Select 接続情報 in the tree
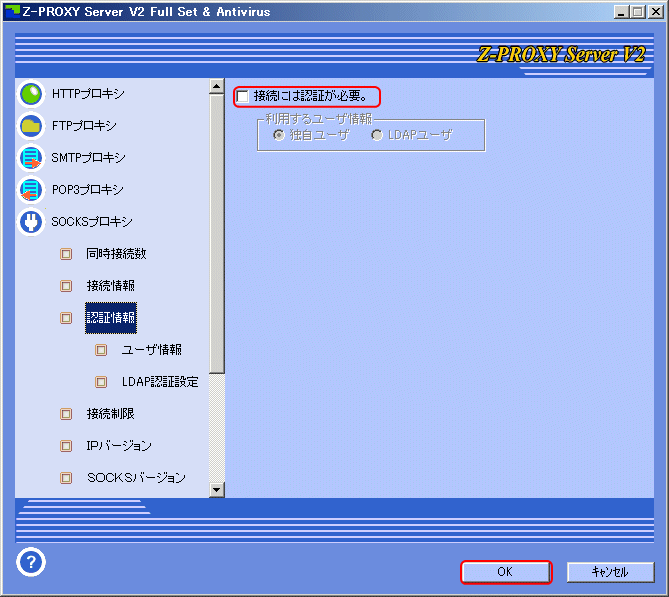 click(x=111, y=285)
